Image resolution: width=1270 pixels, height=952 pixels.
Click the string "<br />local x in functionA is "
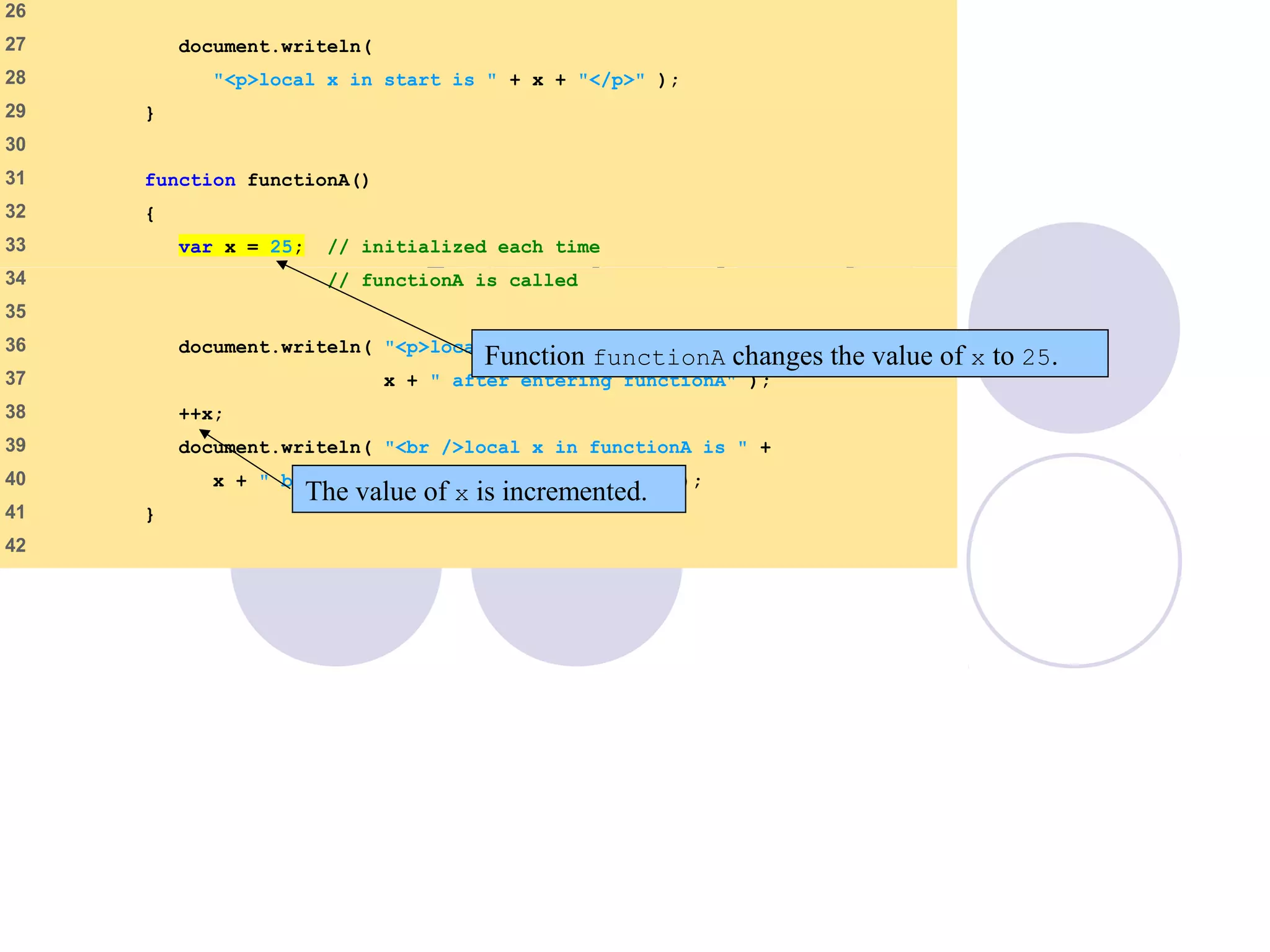pyautogui.click(x=566, y=447)
